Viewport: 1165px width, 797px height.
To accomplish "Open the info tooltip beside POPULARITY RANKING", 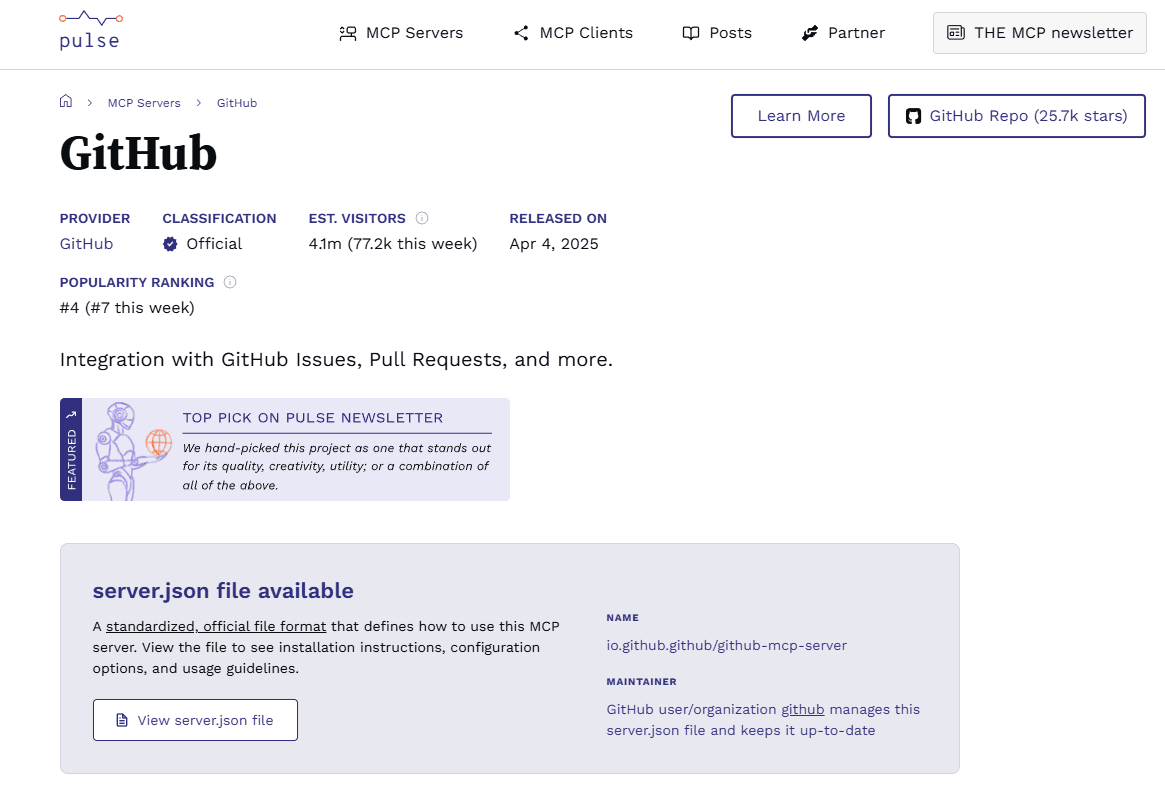I will (230, 282).
